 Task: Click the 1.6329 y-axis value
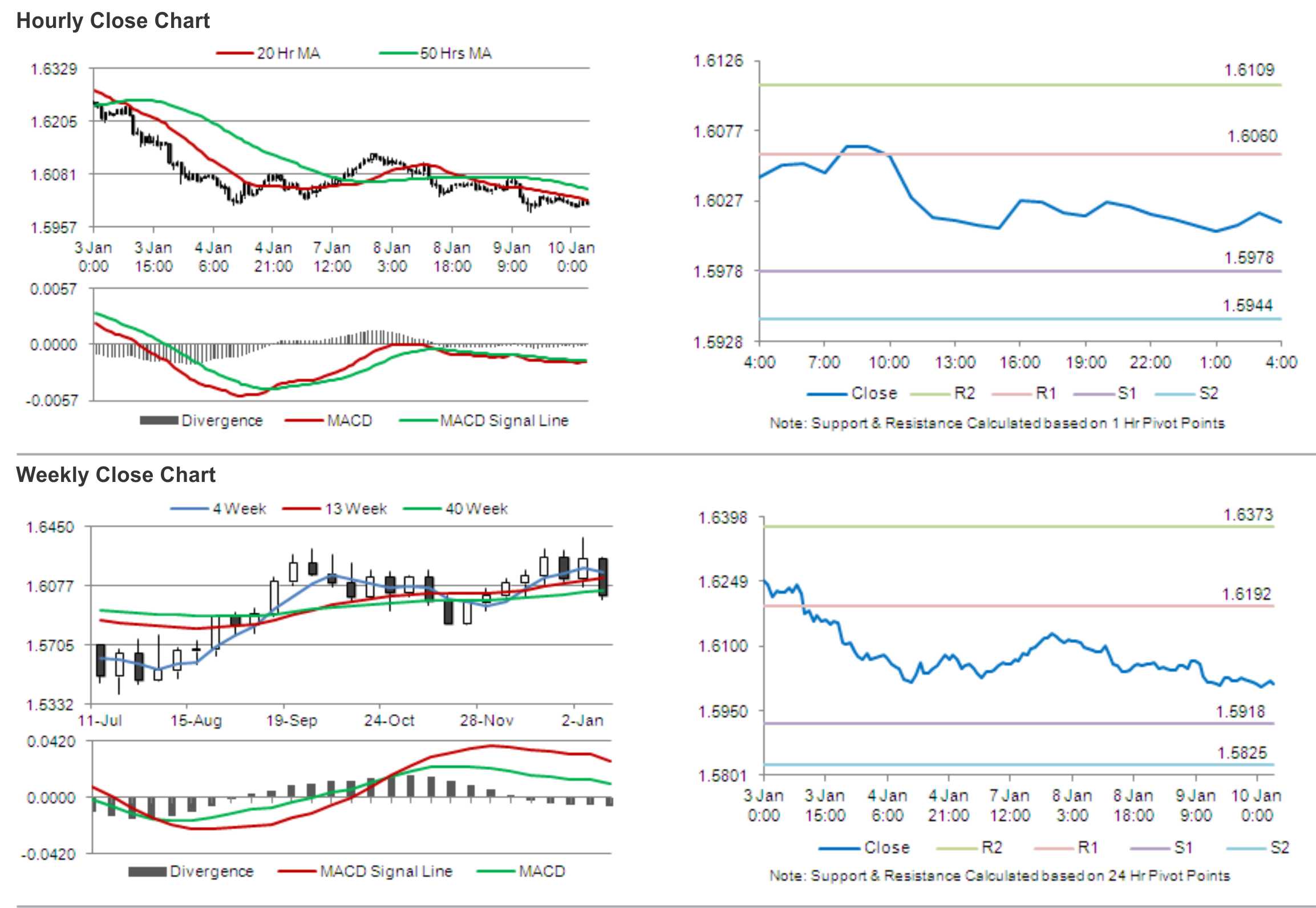[54, 69]
